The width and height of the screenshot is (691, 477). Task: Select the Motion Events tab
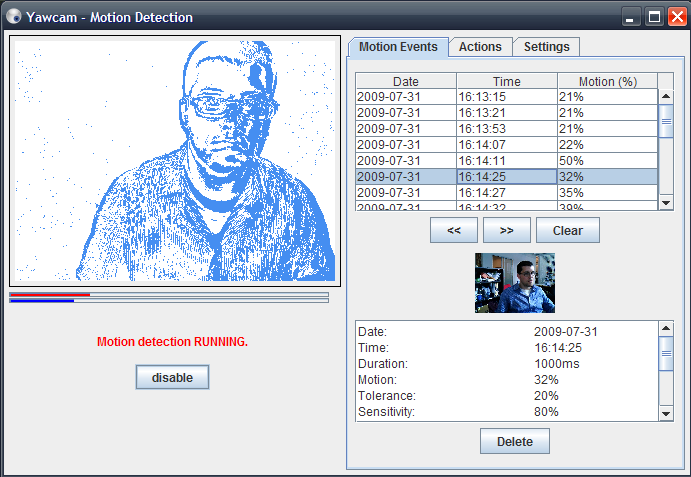click(398, 47)
